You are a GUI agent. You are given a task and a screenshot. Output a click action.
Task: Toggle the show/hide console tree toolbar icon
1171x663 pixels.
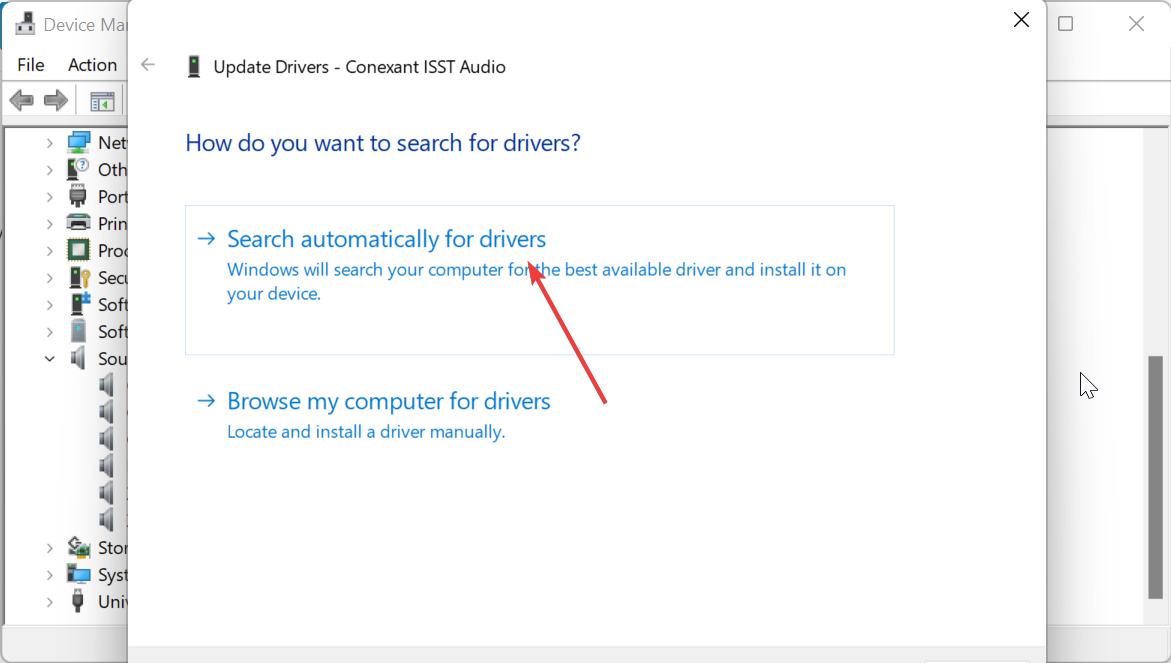click(x=102, y=101)
